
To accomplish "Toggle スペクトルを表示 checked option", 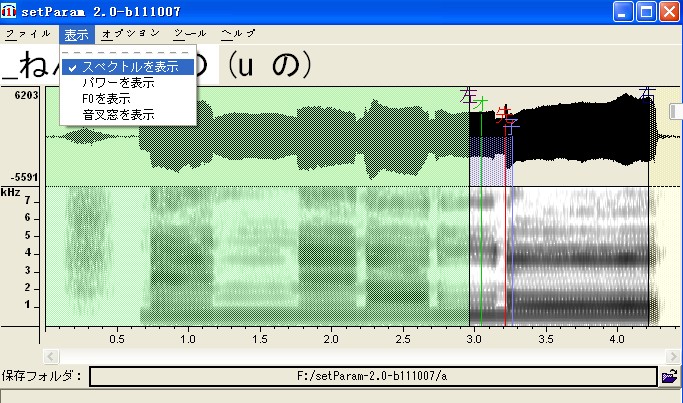I will 128,67.
